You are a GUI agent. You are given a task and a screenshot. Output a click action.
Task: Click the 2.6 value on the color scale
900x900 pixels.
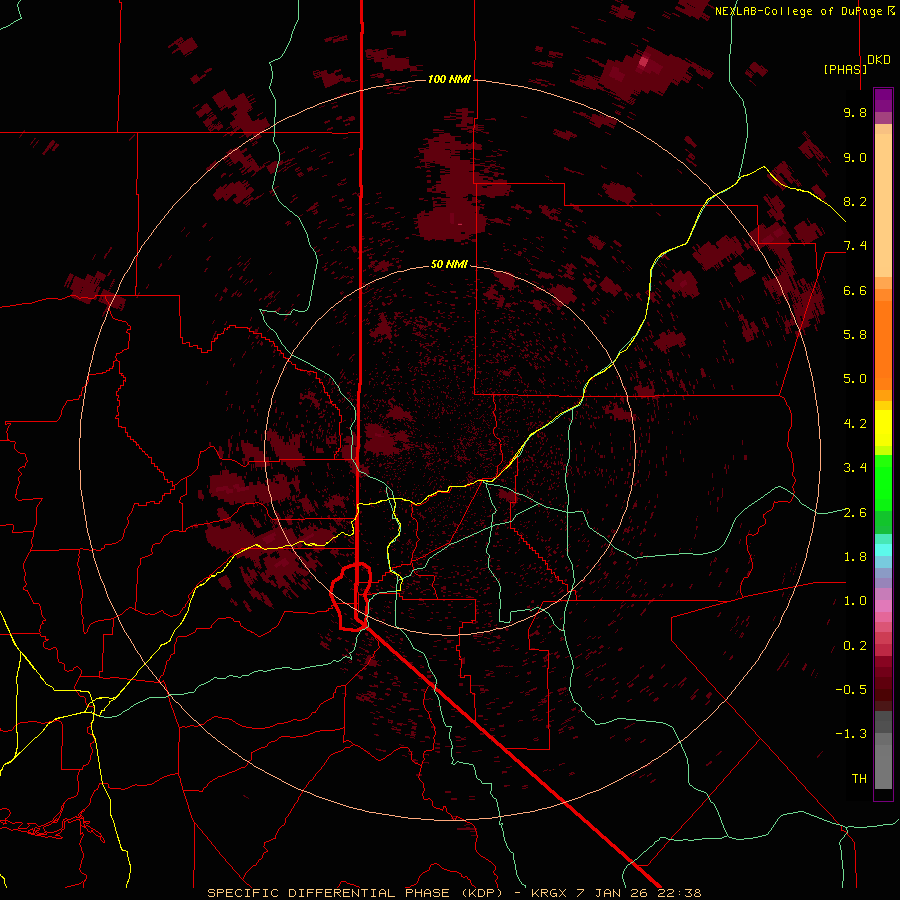click(x=855, y=513)
